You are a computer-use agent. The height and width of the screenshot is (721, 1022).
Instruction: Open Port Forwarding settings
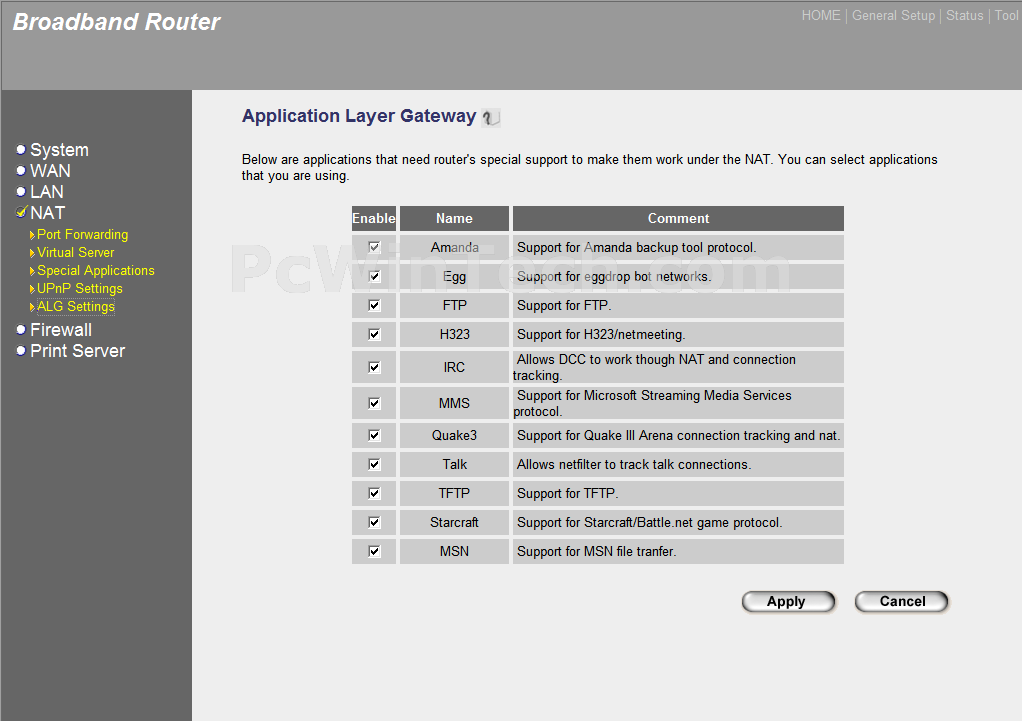(x=82, y=234)
